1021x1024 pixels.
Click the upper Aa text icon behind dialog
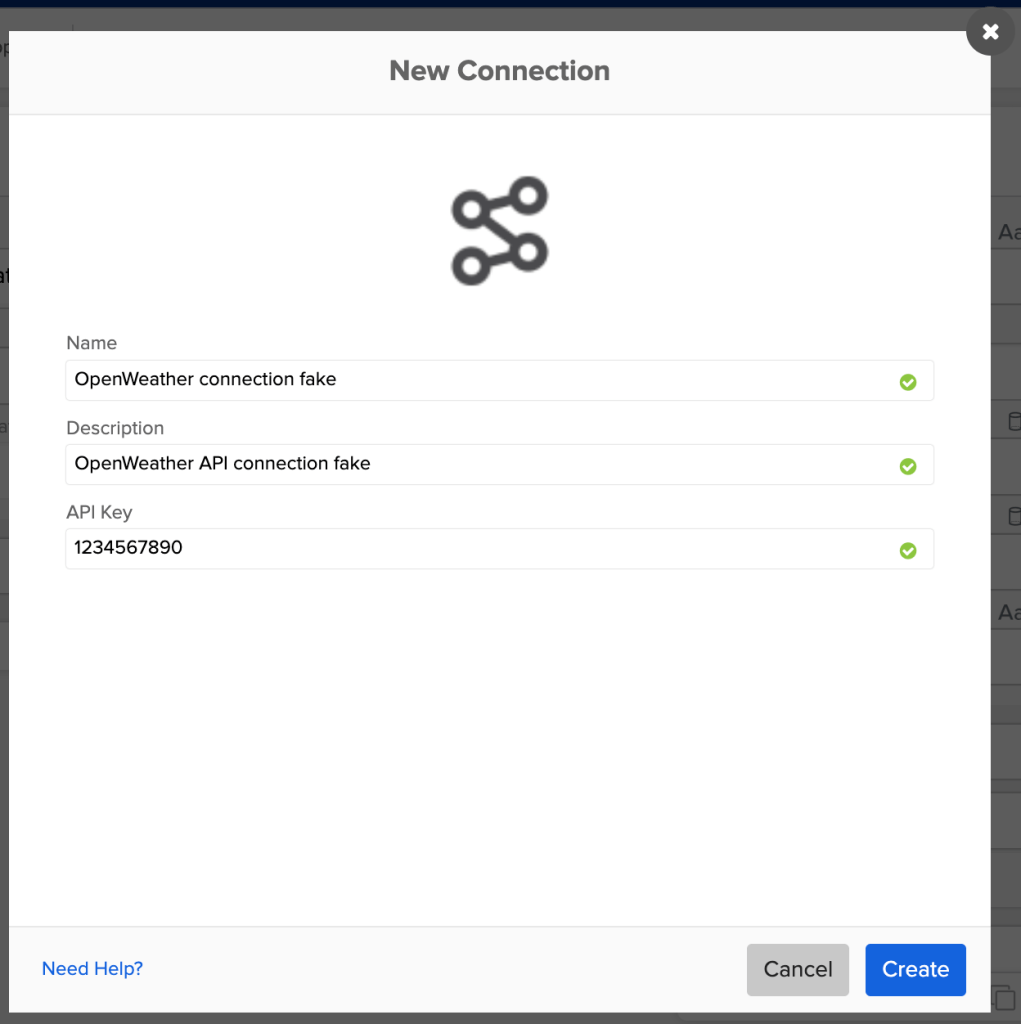point(1008,232)
